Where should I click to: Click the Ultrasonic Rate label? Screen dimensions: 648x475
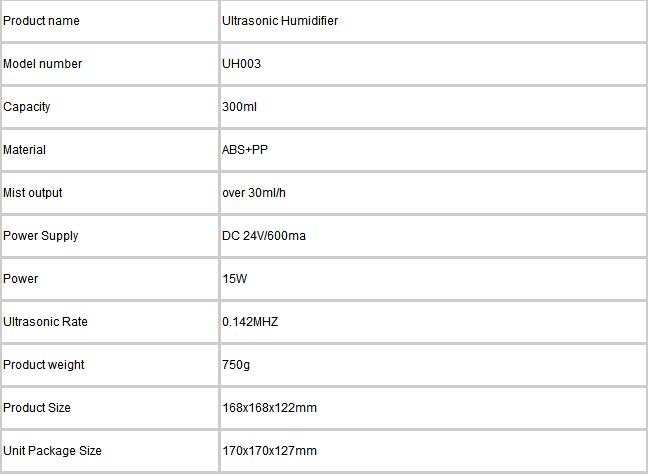click(45, 322)
